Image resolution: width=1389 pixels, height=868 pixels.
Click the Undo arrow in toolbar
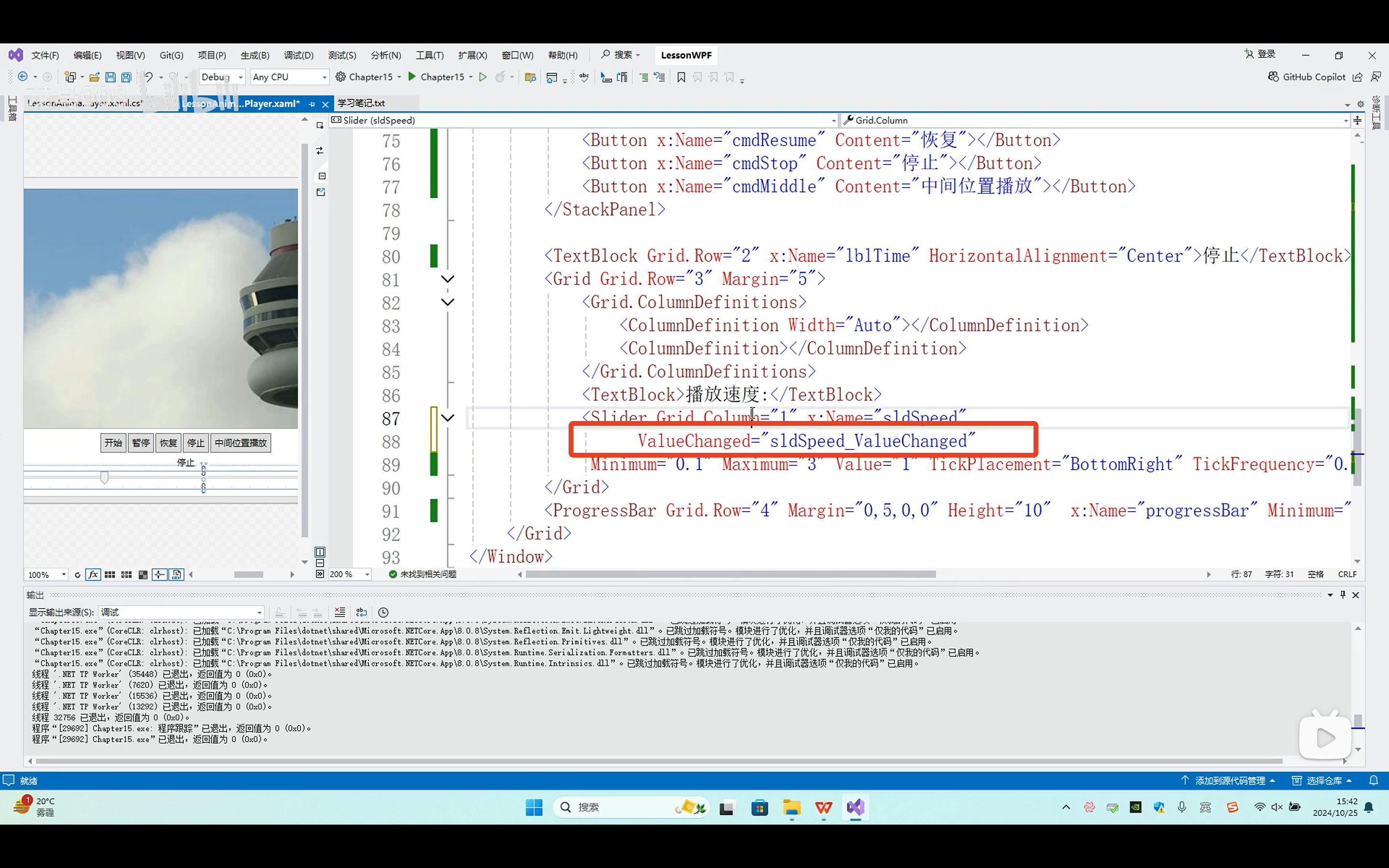click(148, 77)
